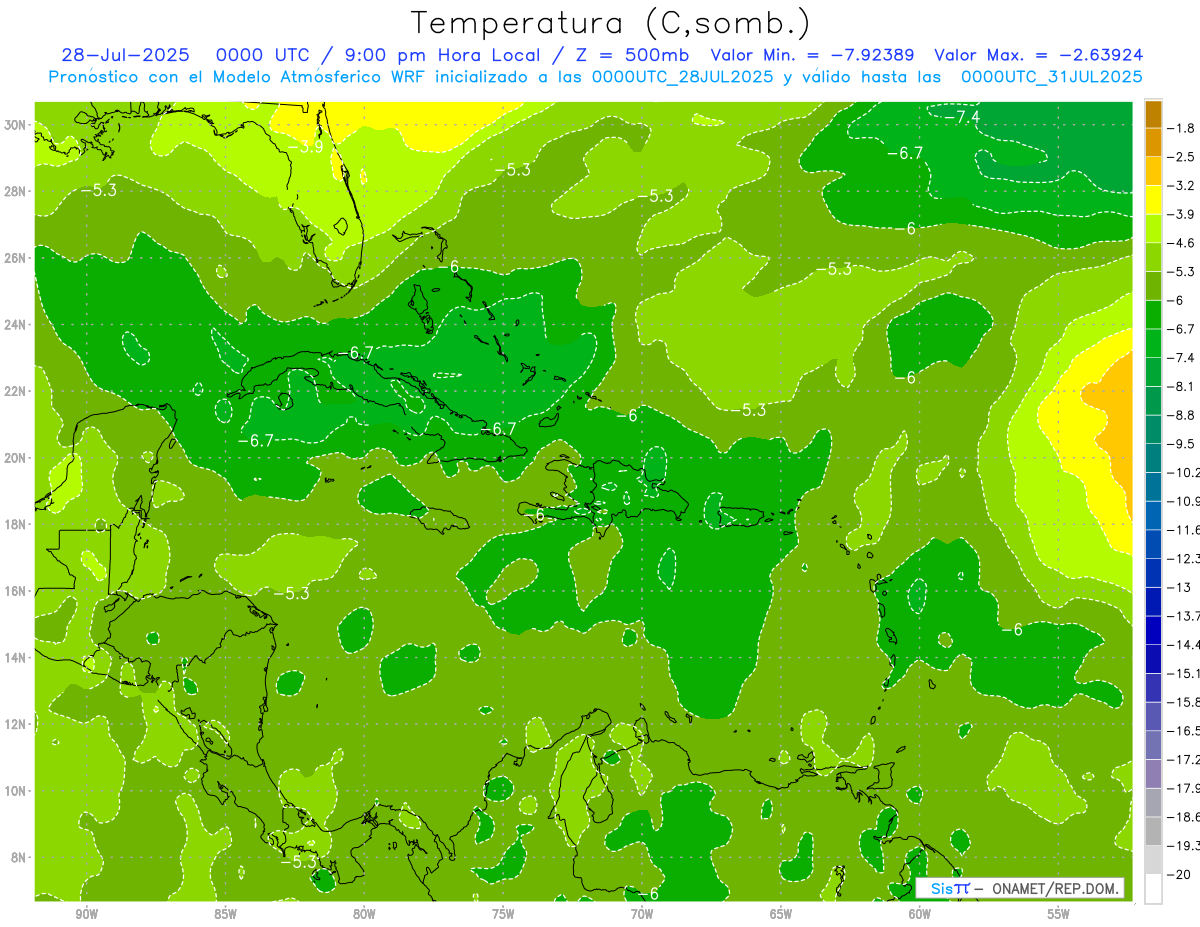Click the colorbar label "-11.6"
The image size is (1200, 927).
click(x=1185, y=529)
